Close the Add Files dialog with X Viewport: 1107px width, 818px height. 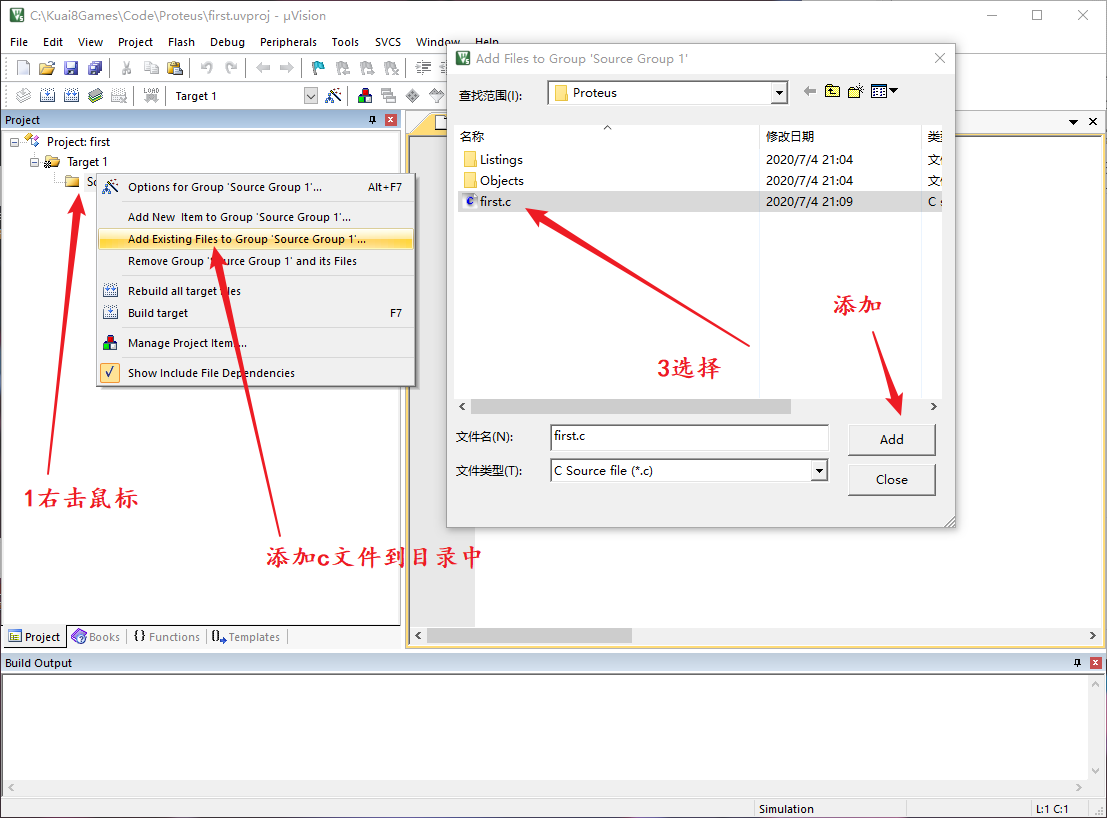[x=940, y=59]
